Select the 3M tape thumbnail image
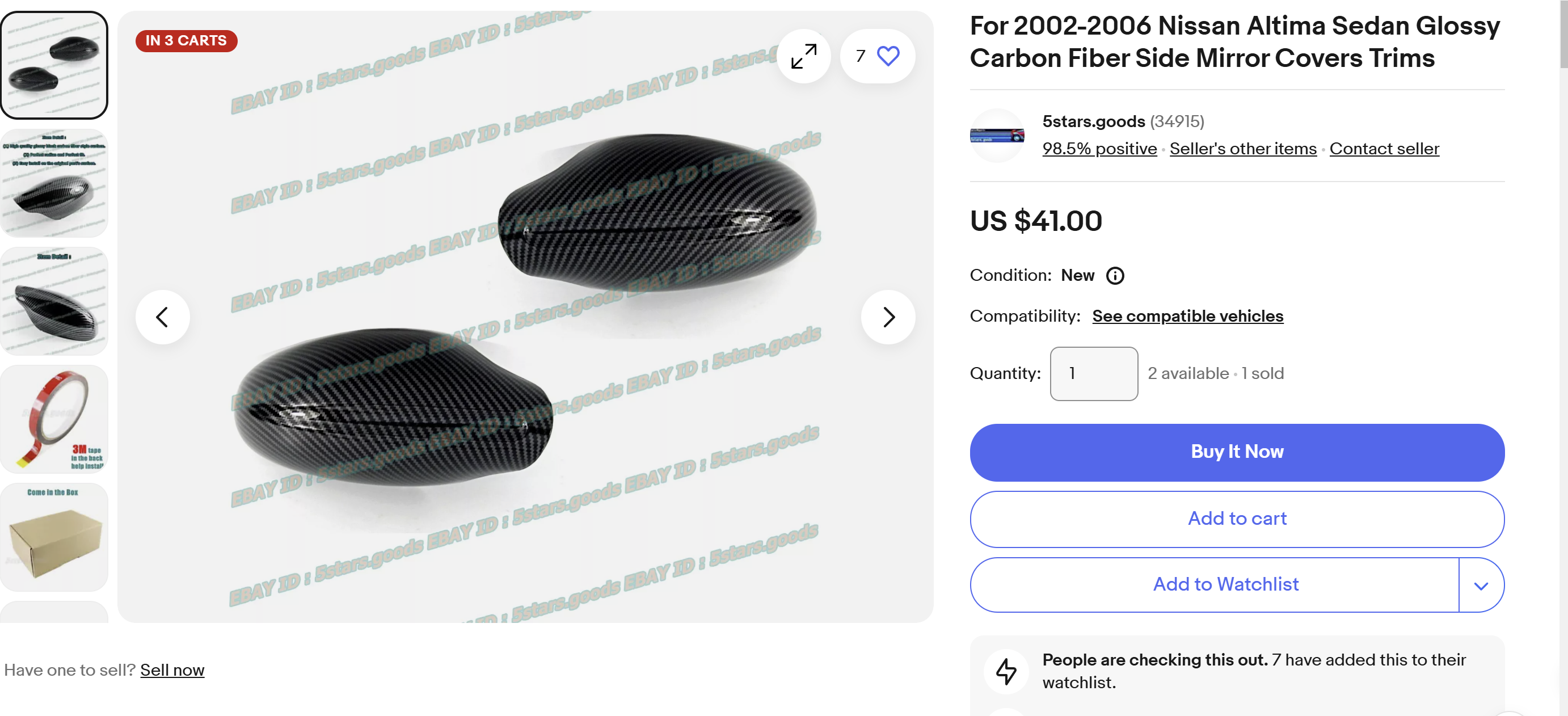The image size is (1568, 716). click(x=54, y=419)
